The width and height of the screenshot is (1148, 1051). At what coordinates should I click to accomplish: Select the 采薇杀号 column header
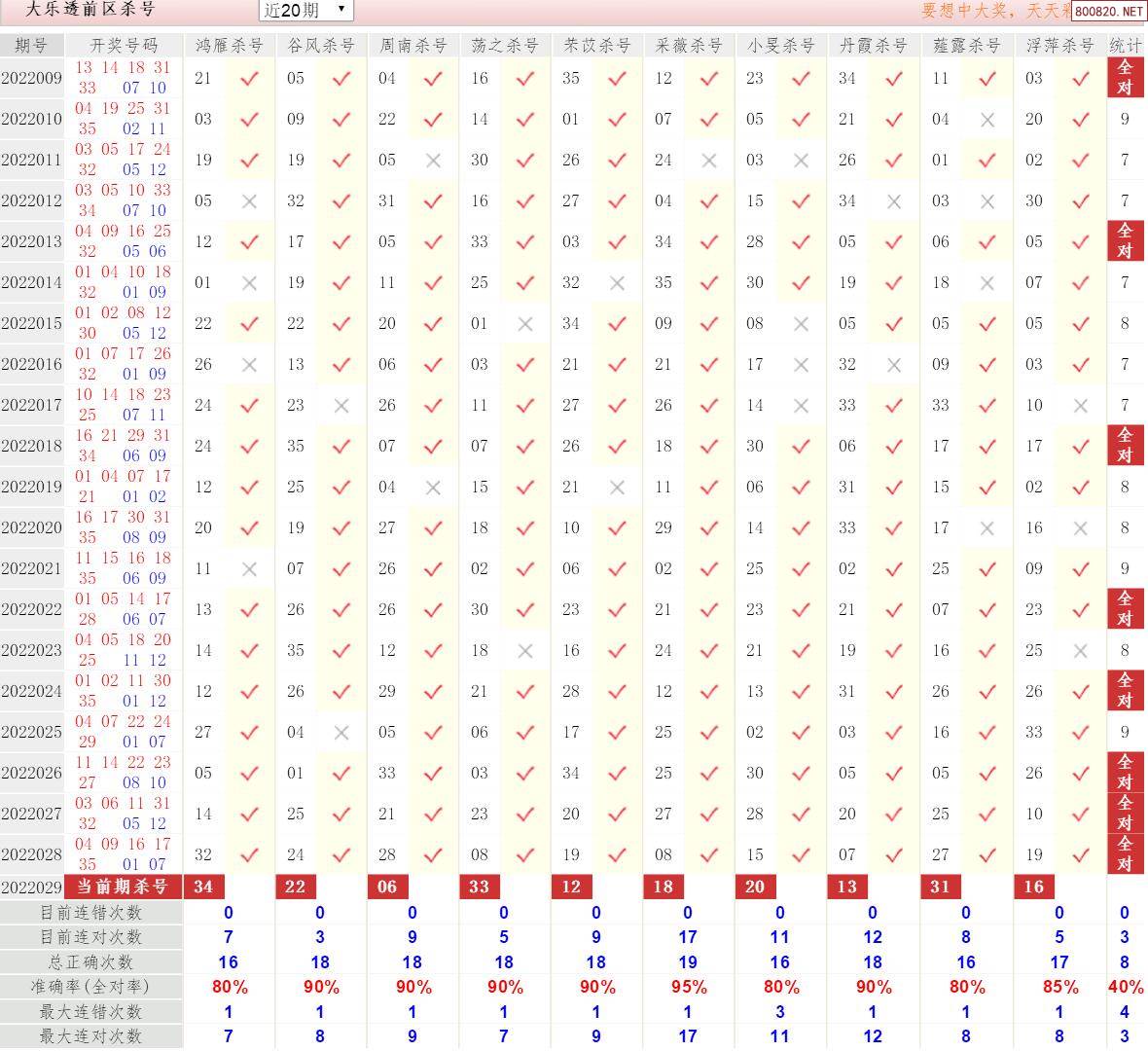coord(689,45)
